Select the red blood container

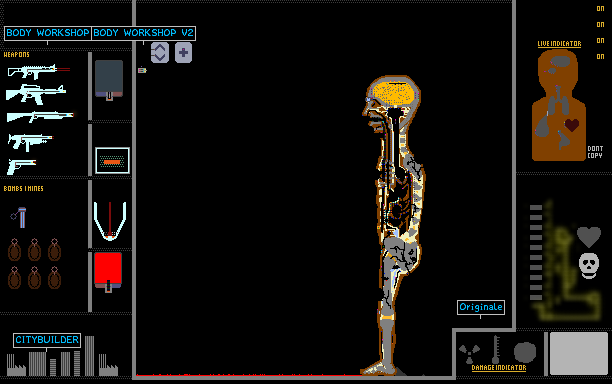pos(108,272)
